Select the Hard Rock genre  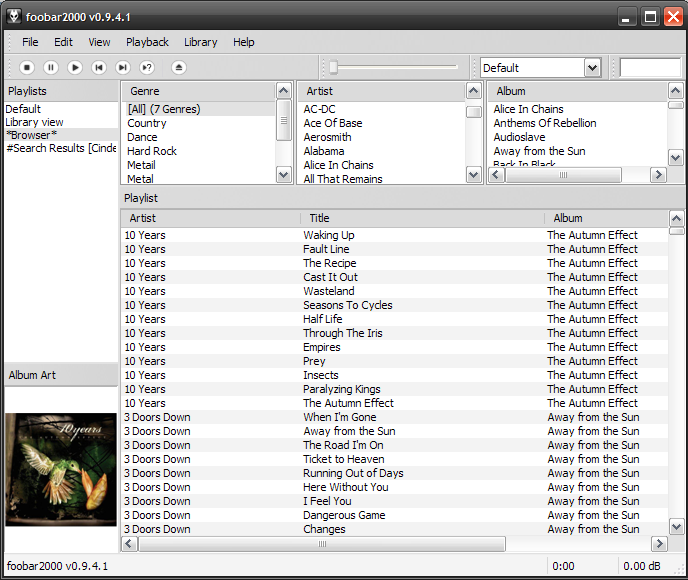(x=199, y=151)
